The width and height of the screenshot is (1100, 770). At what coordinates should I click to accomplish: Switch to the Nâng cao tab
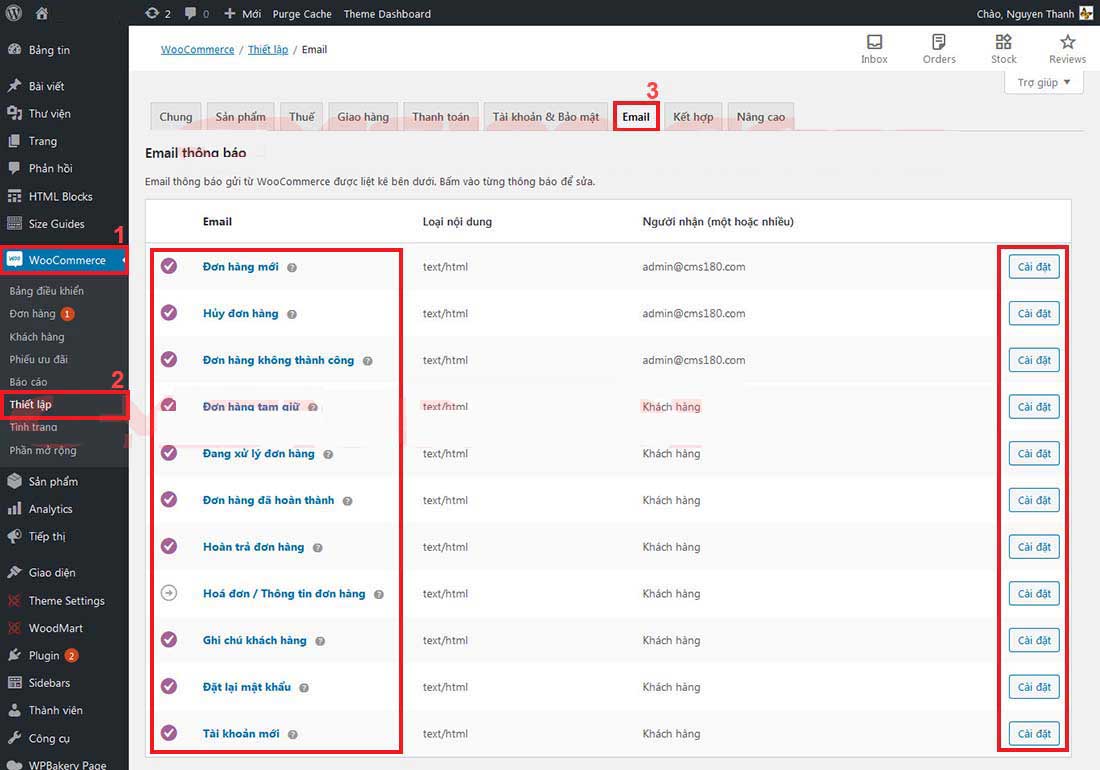click(x=760, y=116)
